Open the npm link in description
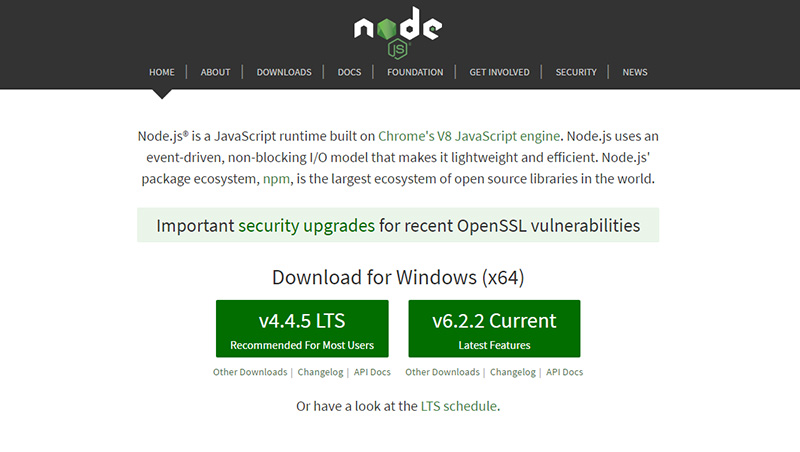This screenshot has height=452, width=800. click(x=276, y=179)
